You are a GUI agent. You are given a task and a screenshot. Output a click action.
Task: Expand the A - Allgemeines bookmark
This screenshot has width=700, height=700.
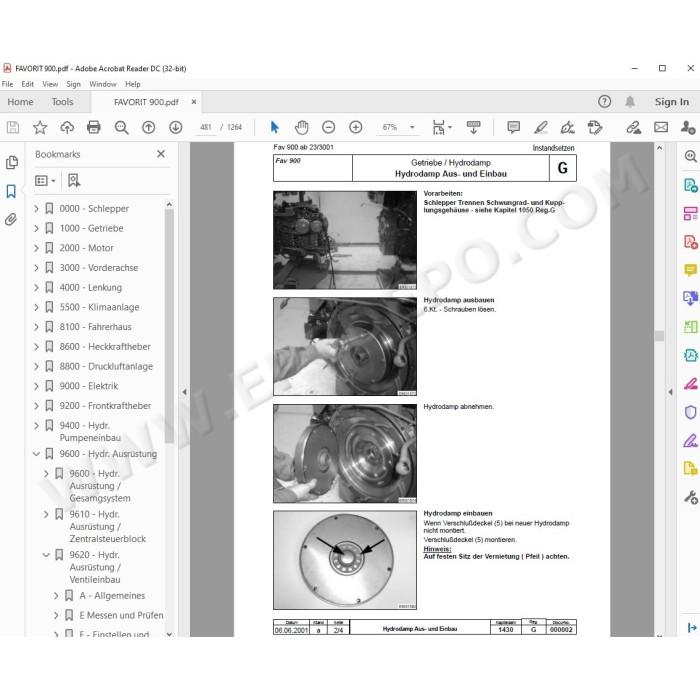(56, 596)
